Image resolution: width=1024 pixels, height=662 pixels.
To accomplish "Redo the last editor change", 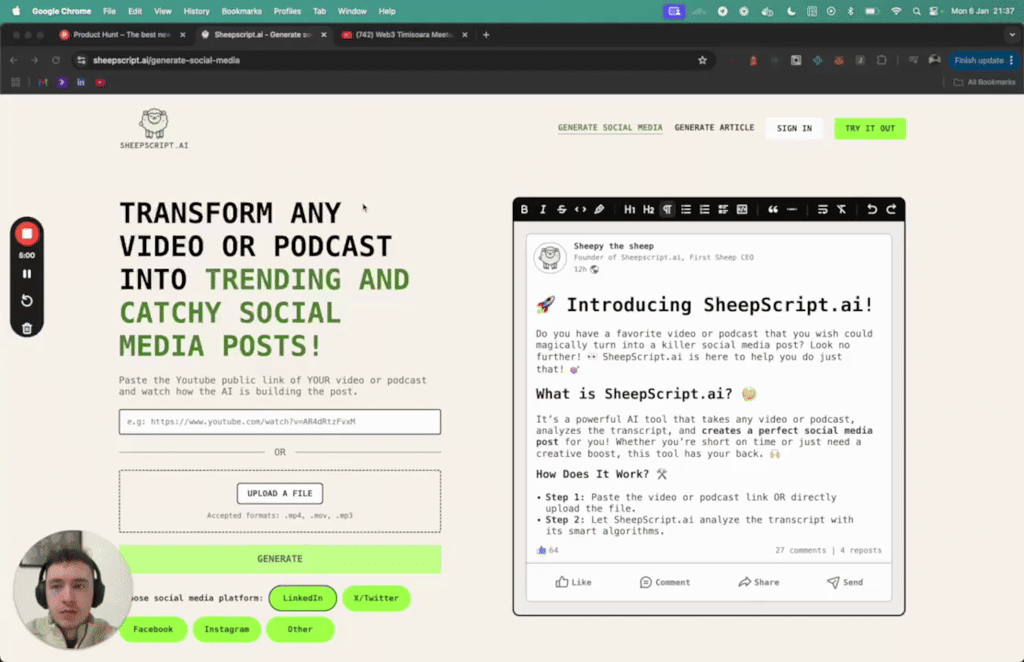I will coord(891,210).
